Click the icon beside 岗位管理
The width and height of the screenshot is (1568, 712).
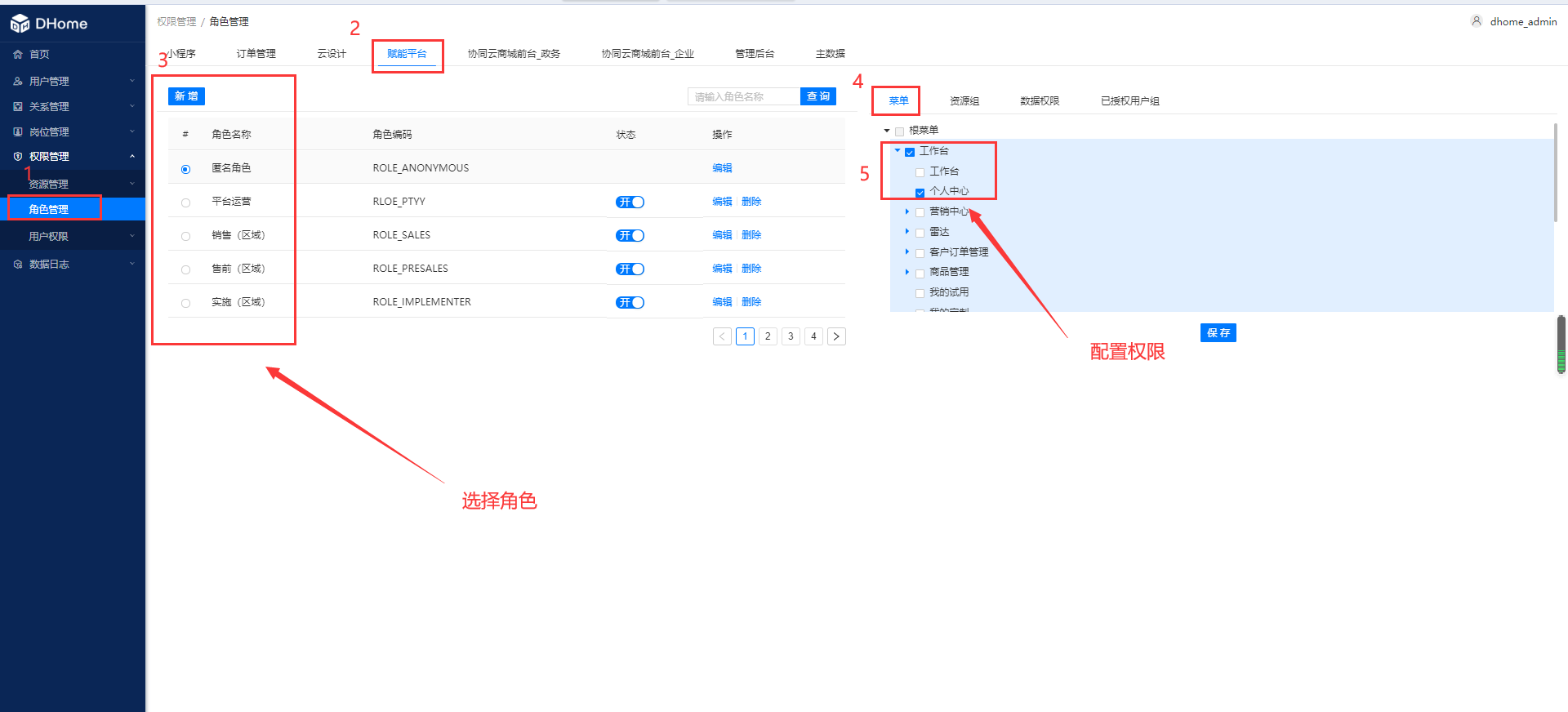pyautogui.click(x=18, y=132)
